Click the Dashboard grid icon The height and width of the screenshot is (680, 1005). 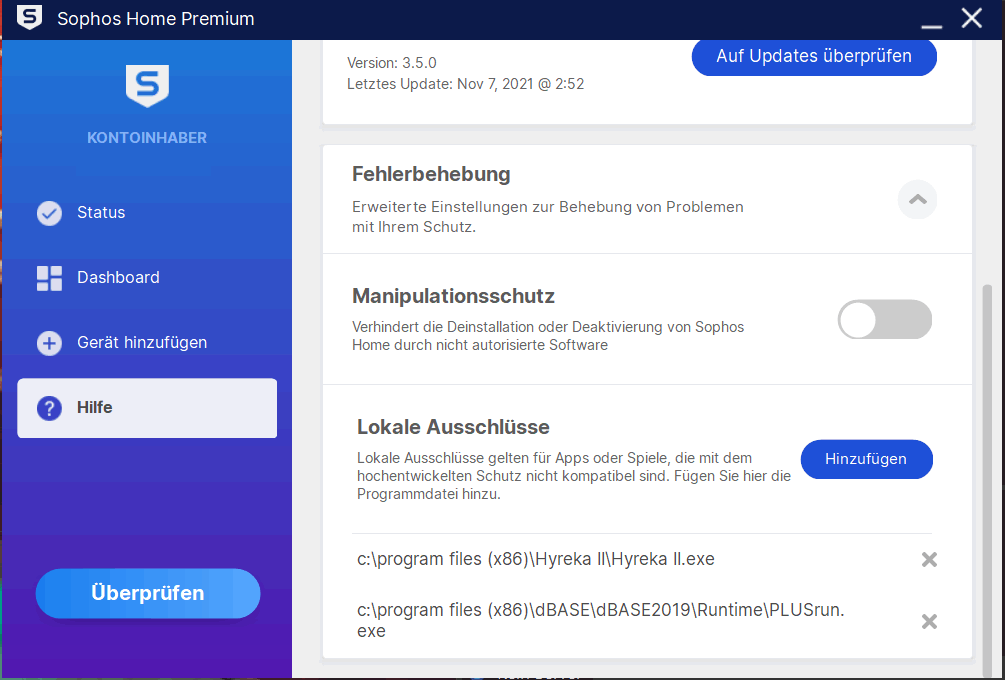49,278
